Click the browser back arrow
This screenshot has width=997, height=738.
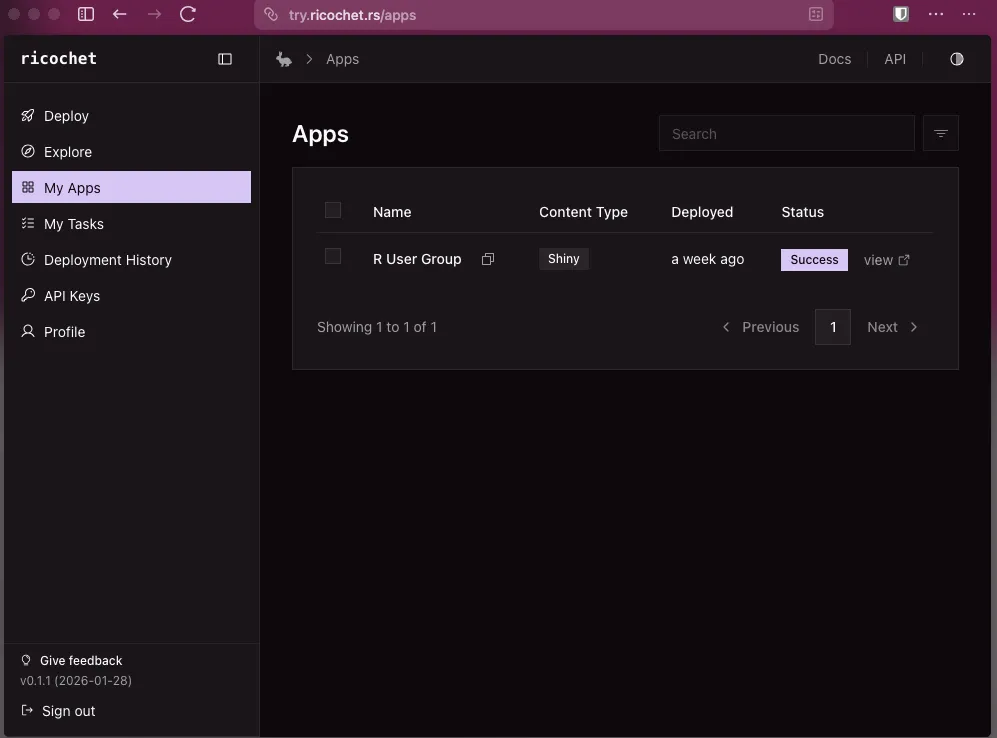coord(120,14)
